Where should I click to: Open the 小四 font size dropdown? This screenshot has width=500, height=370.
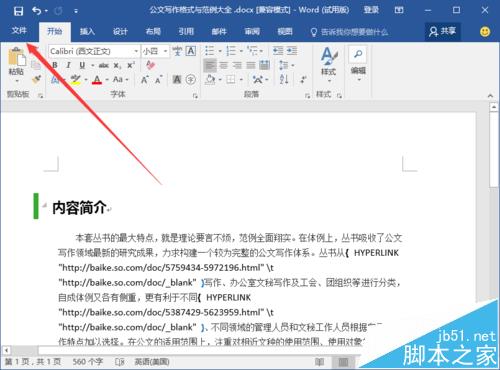pos(165,51)
